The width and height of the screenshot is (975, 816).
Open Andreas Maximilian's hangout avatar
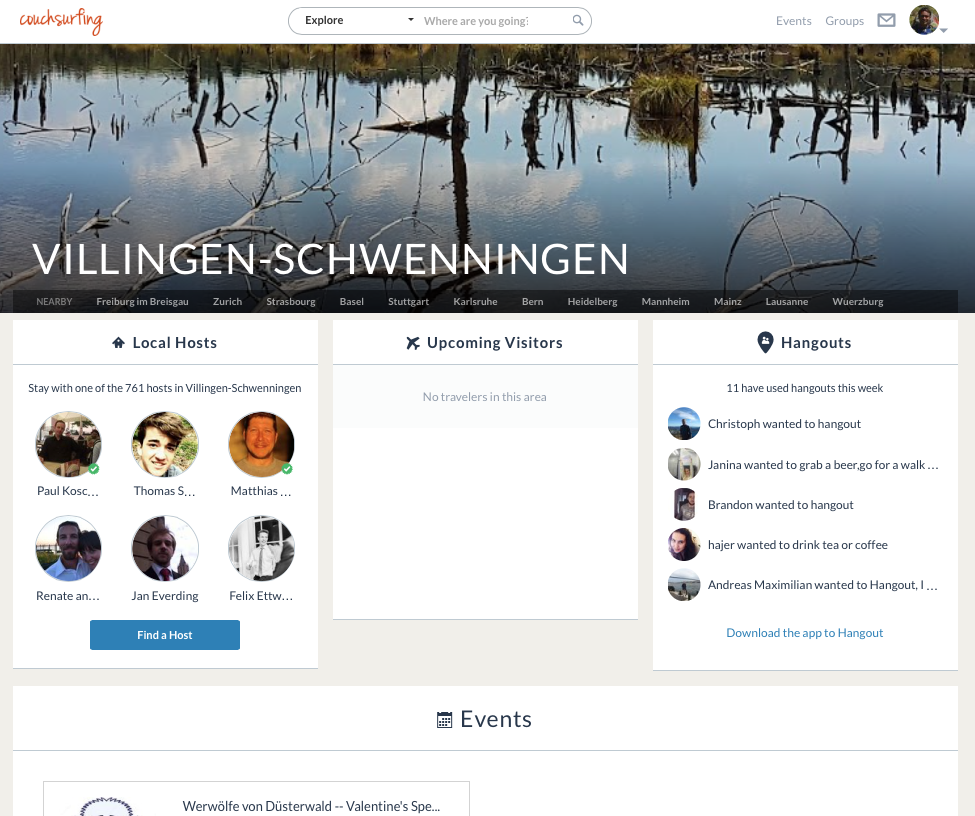[684, 585]
